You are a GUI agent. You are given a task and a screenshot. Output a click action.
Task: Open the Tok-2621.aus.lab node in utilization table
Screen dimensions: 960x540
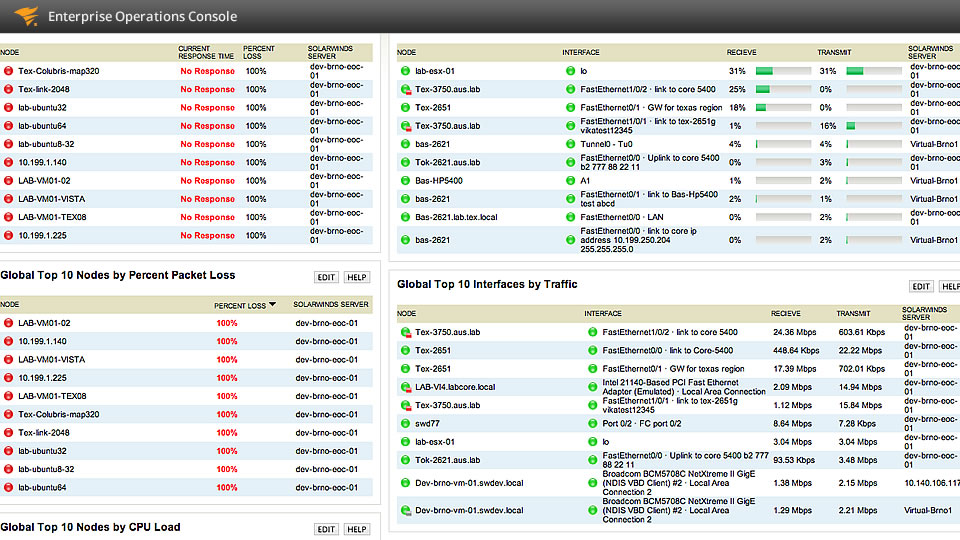pyautogui.click(x=448, y=163)
